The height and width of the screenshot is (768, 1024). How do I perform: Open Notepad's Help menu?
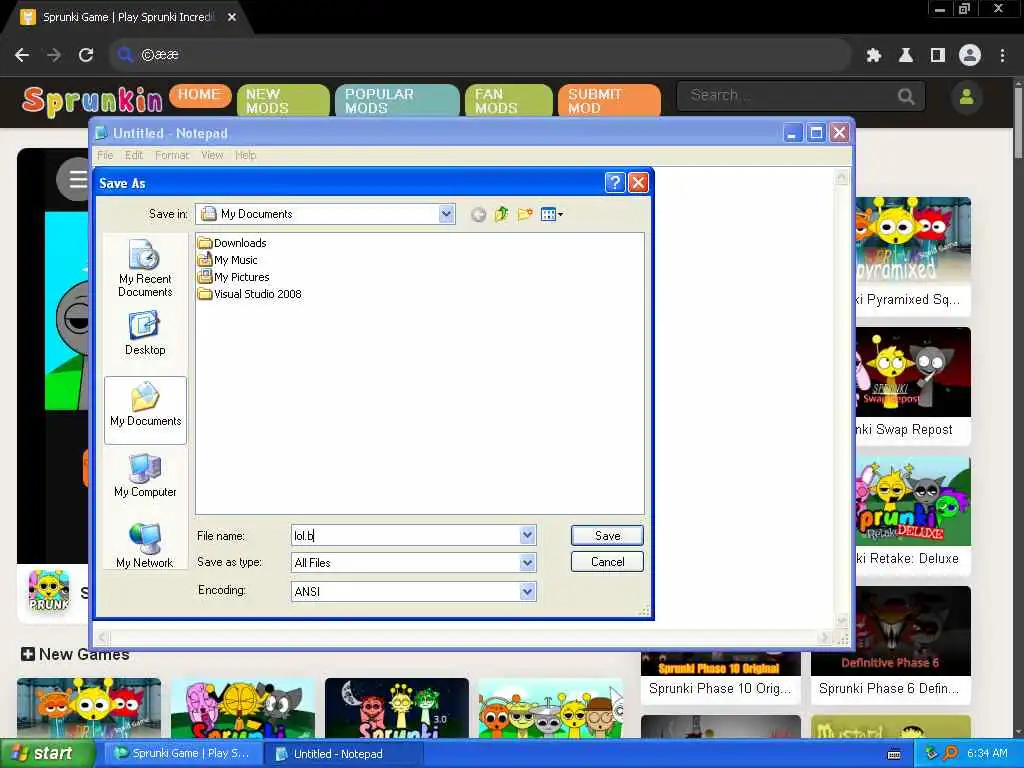tap(246, 155)
